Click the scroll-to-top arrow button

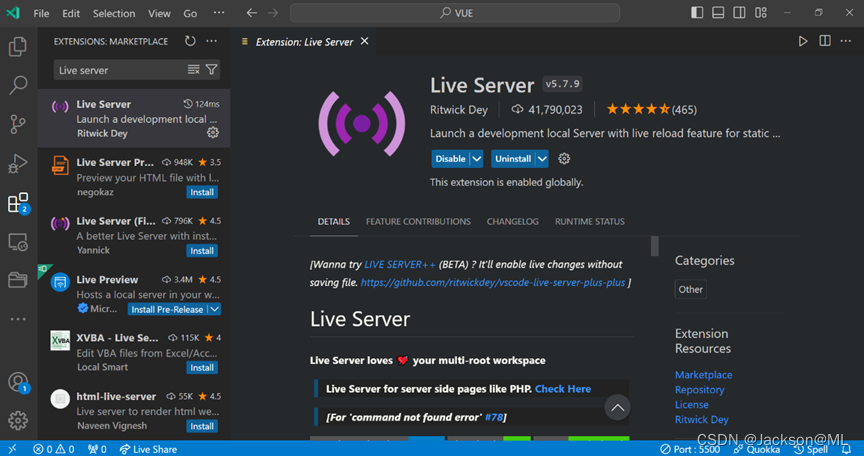pyautogui.click(x=617, y=408)
